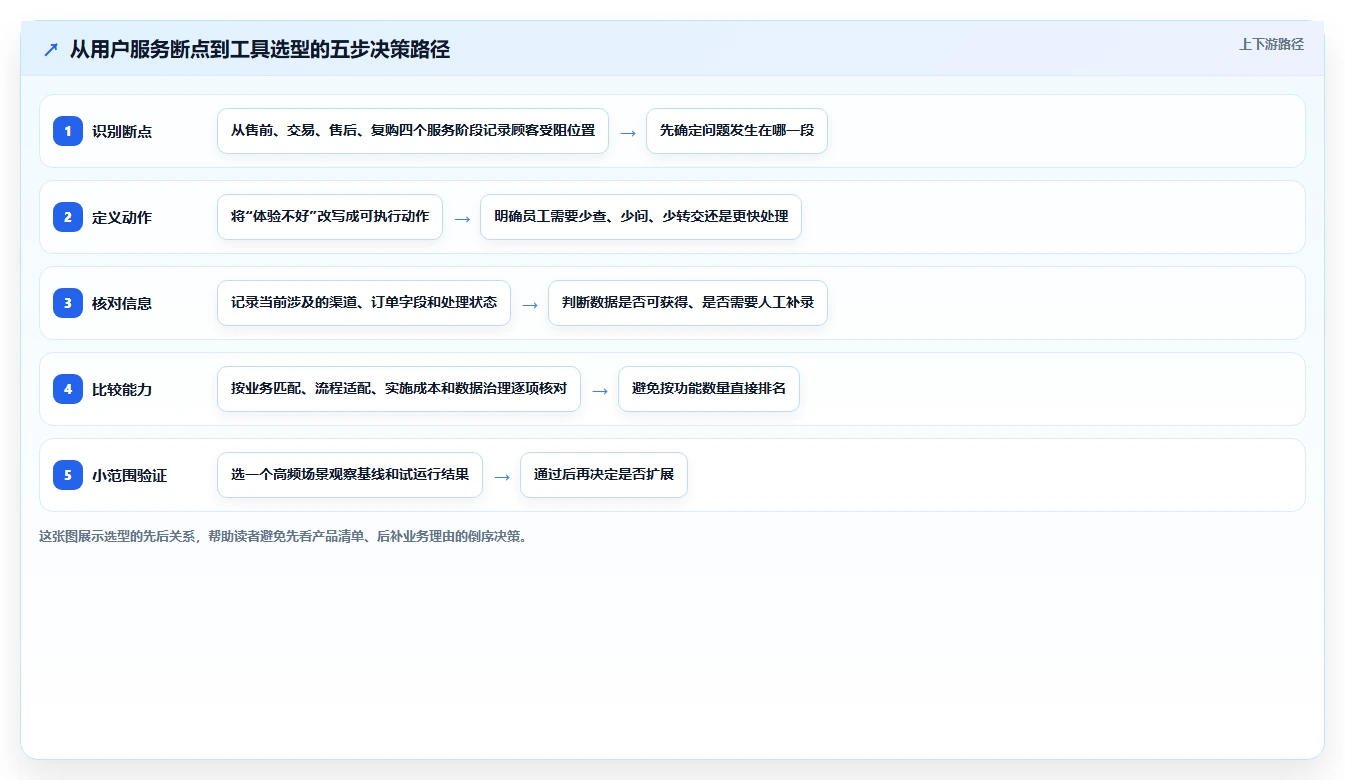The width and height of the screenshot is (1345, 780).
Task: Click the 识别断点 step label
Action: click(122, 131)
